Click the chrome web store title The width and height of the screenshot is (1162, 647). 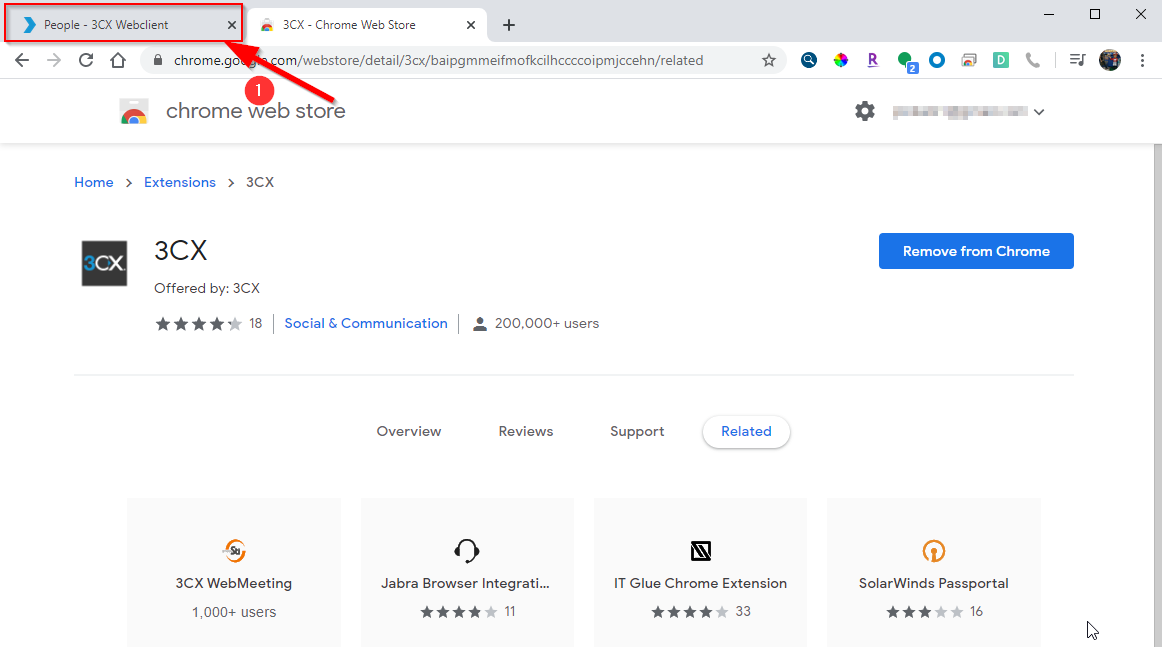[x=256, y=110]
